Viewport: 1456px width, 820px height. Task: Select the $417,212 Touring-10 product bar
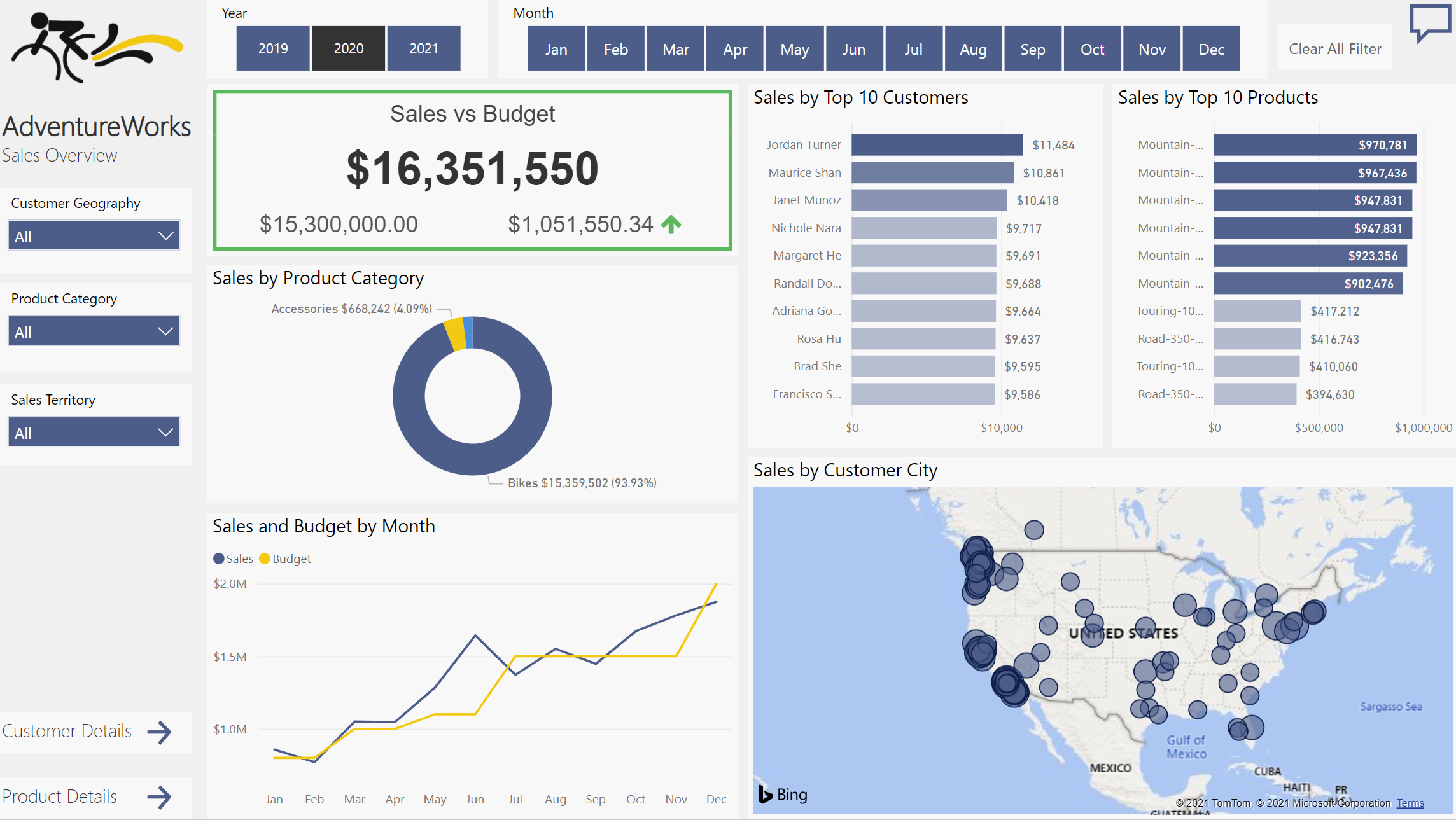[x=1257, y=311]
